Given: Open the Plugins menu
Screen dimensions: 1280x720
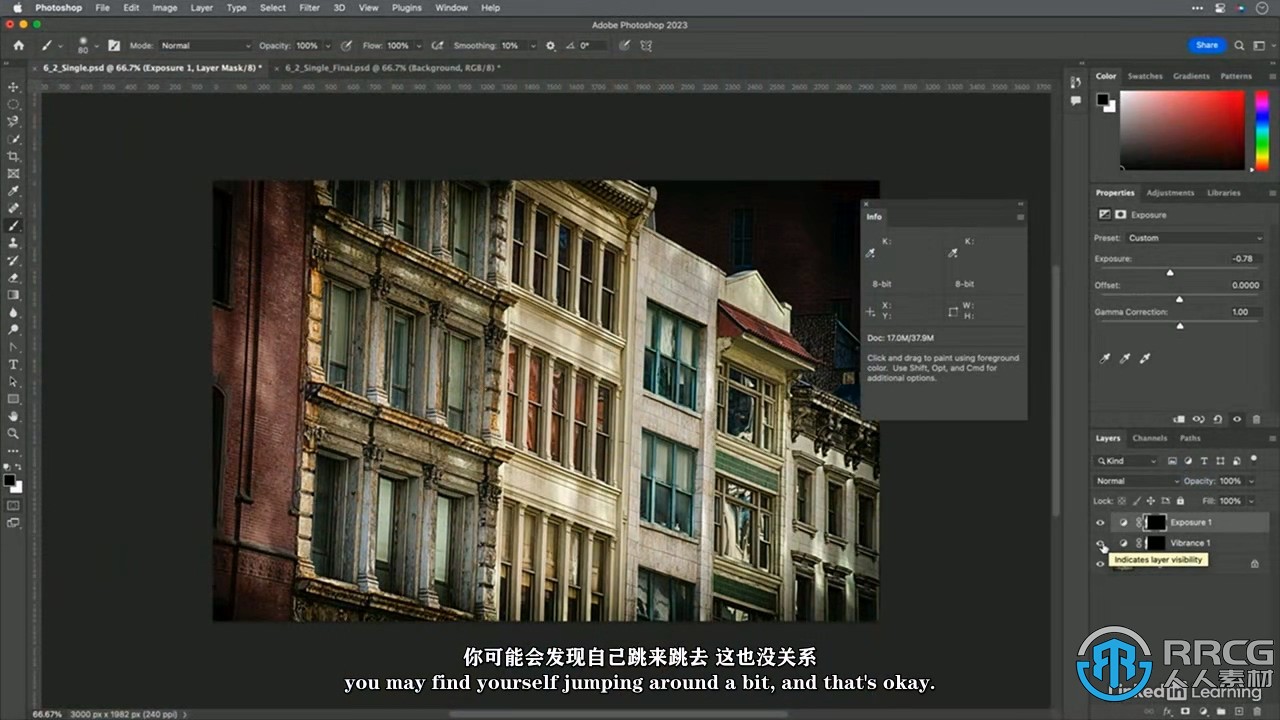Looking at the screenshot, I should 407,8.
